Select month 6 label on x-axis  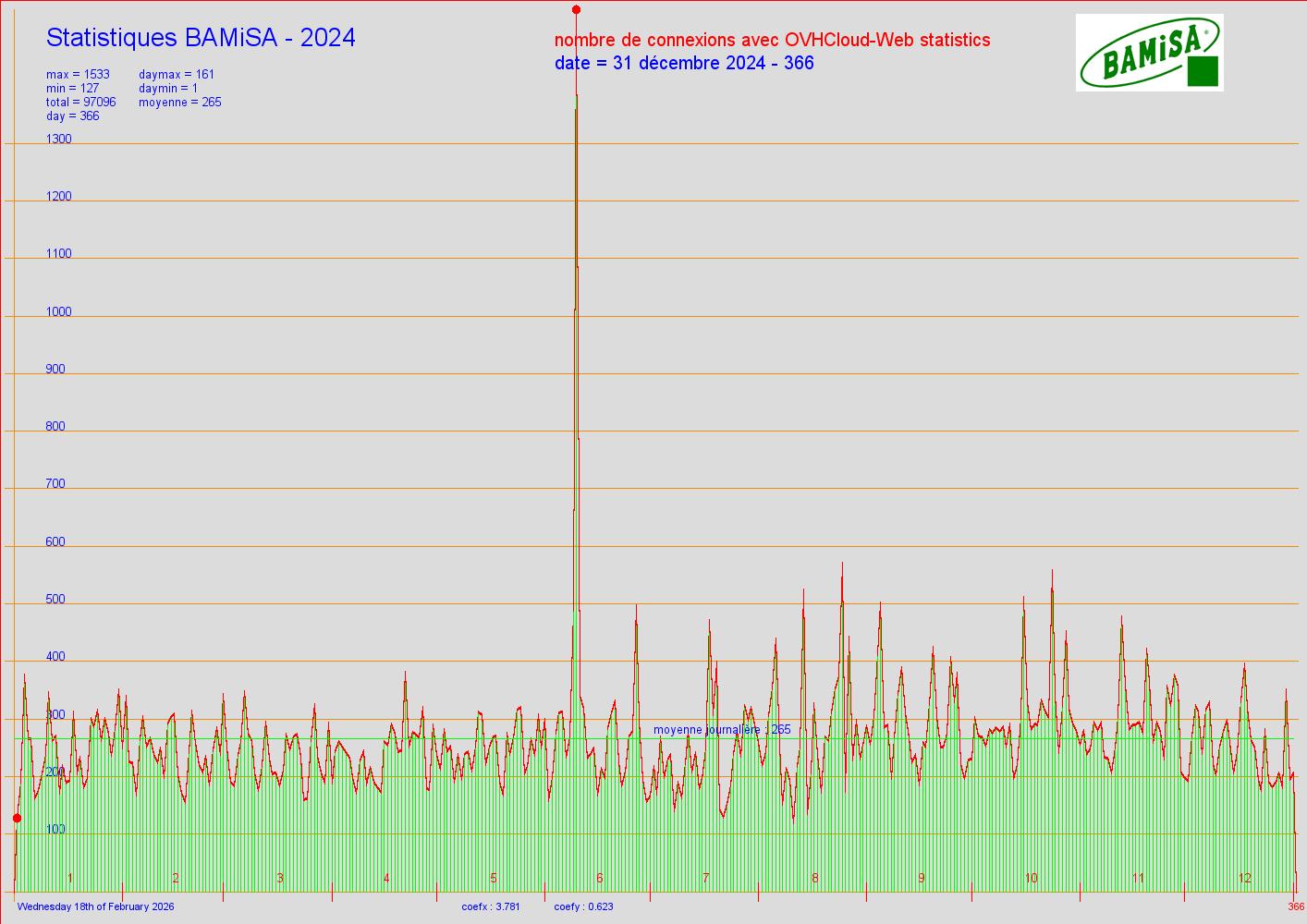(600, 878)
